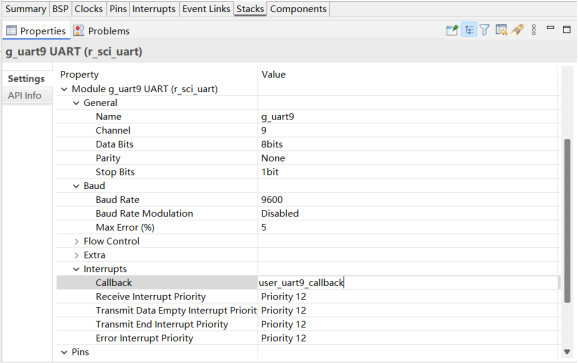Restore default values for properties

501,30
